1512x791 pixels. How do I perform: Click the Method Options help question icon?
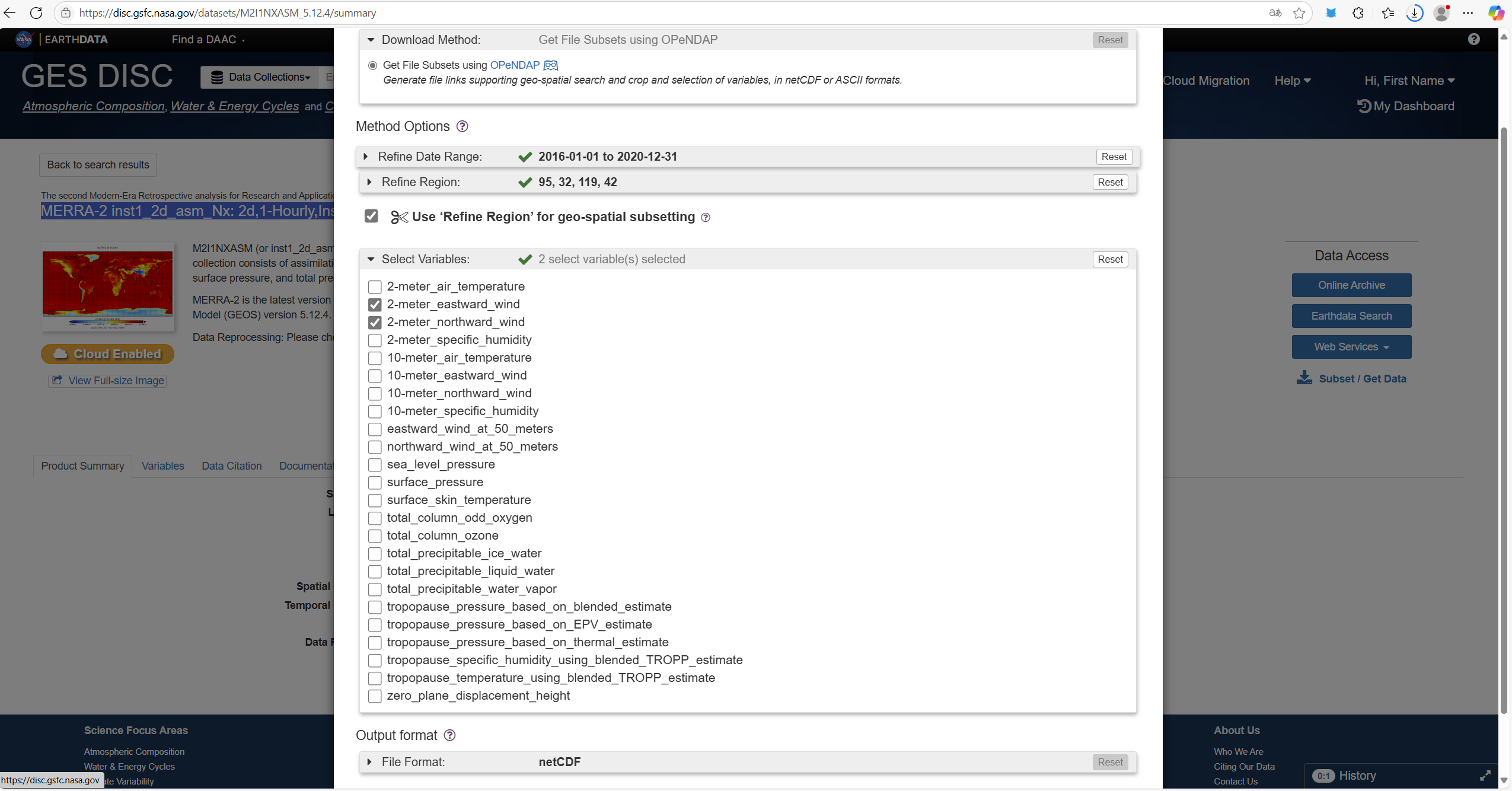(462, 126)
